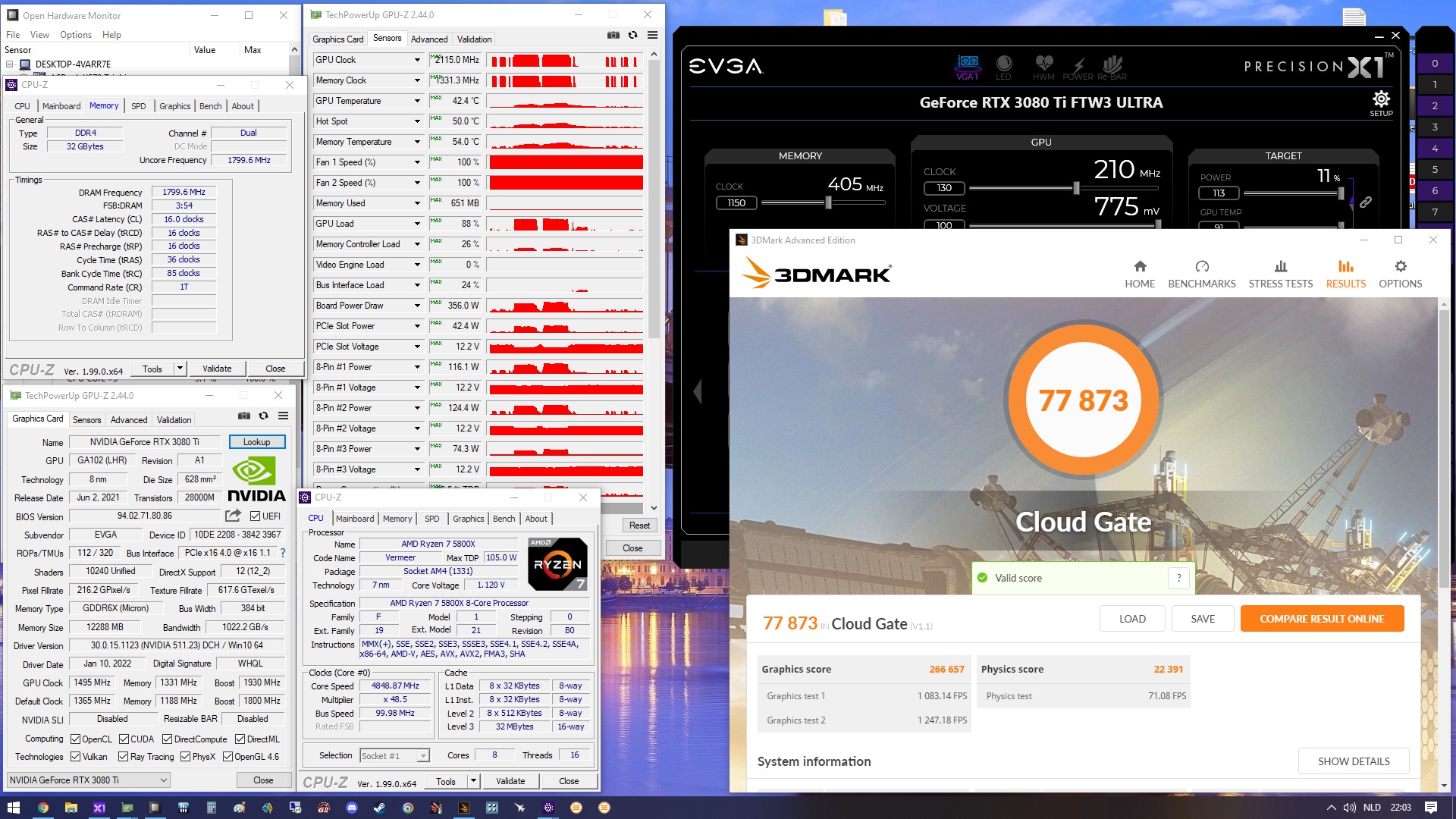Toggle the DirectML checkbox

(240, 739)
